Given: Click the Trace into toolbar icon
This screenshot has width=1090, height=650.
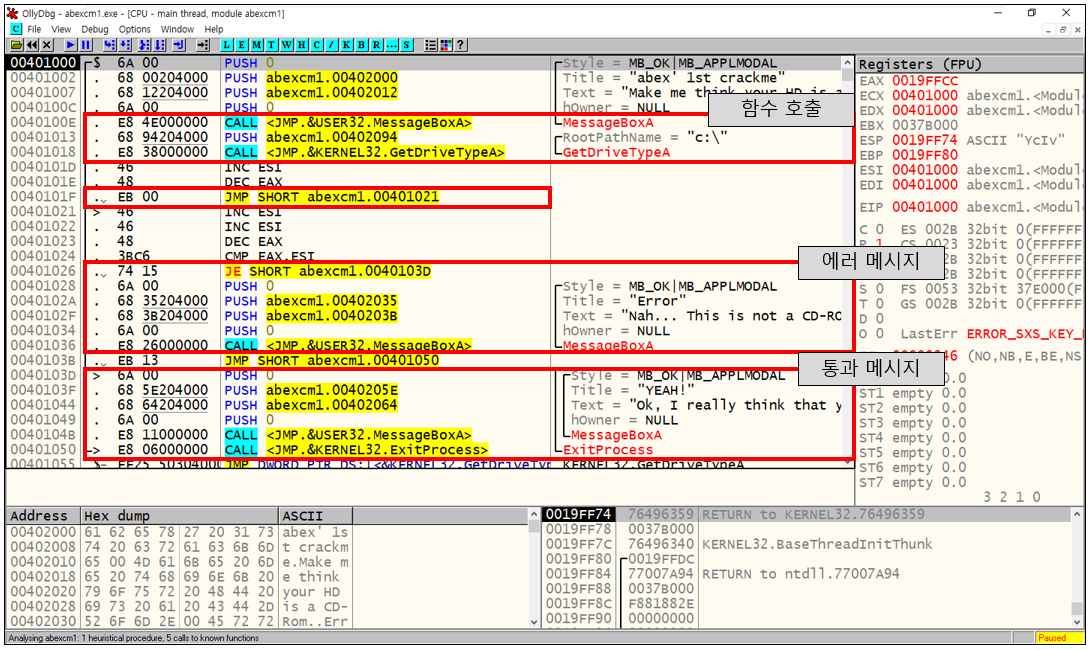Looking at the screenshot, I should tap(144, 45).
